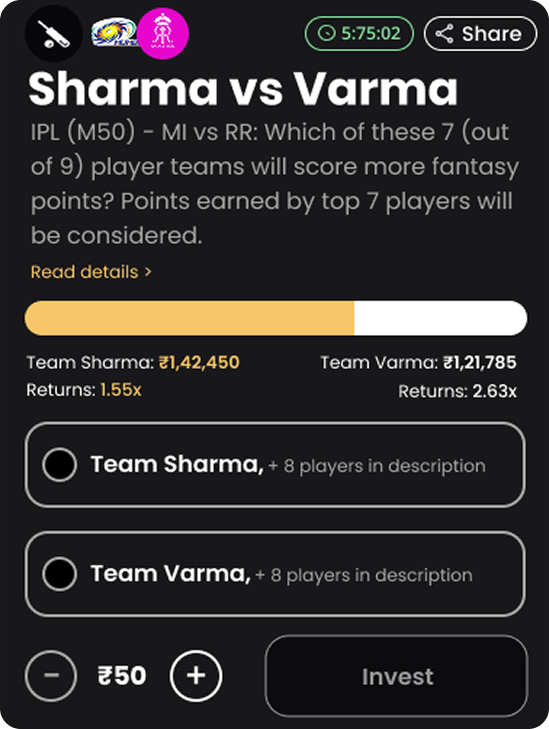Click the share arrow icon

(x=444, y=33)
